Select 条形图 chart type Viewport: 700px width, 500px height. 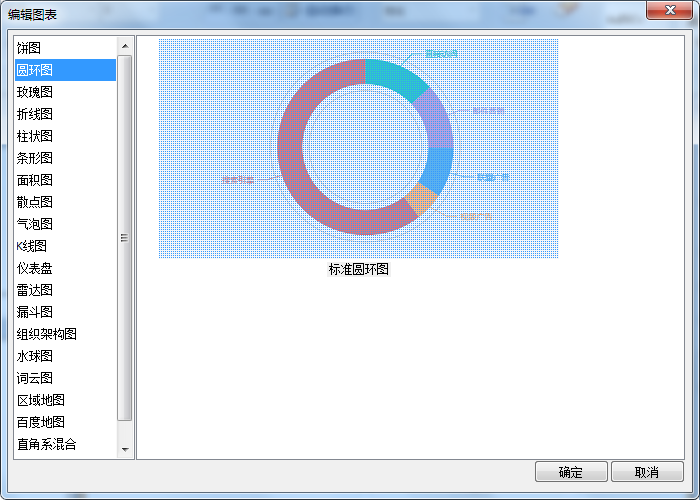(35, 158)
